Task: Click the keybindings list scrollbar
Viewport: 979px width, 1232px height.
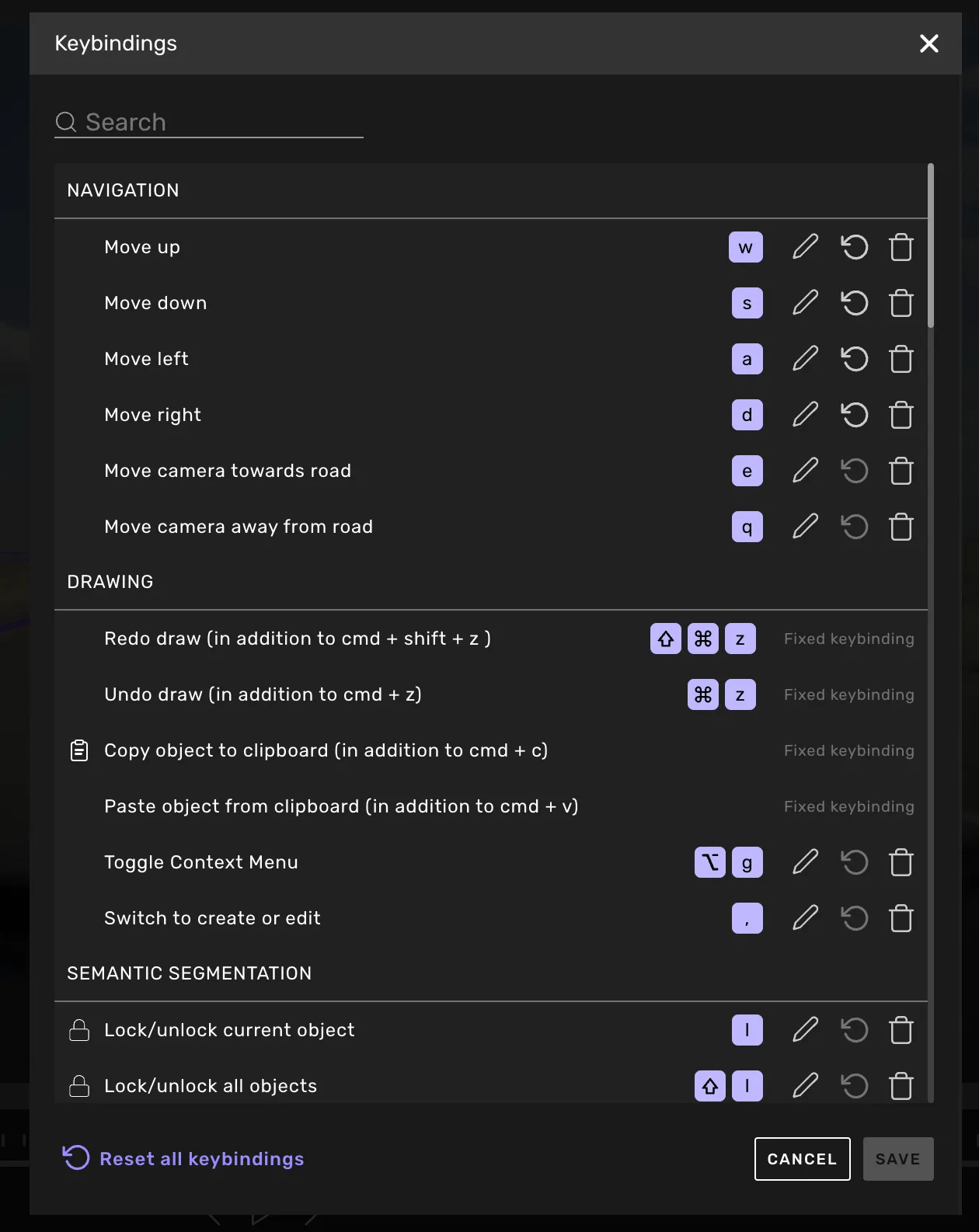Action: pyautogui.click(x=931, y=245)
